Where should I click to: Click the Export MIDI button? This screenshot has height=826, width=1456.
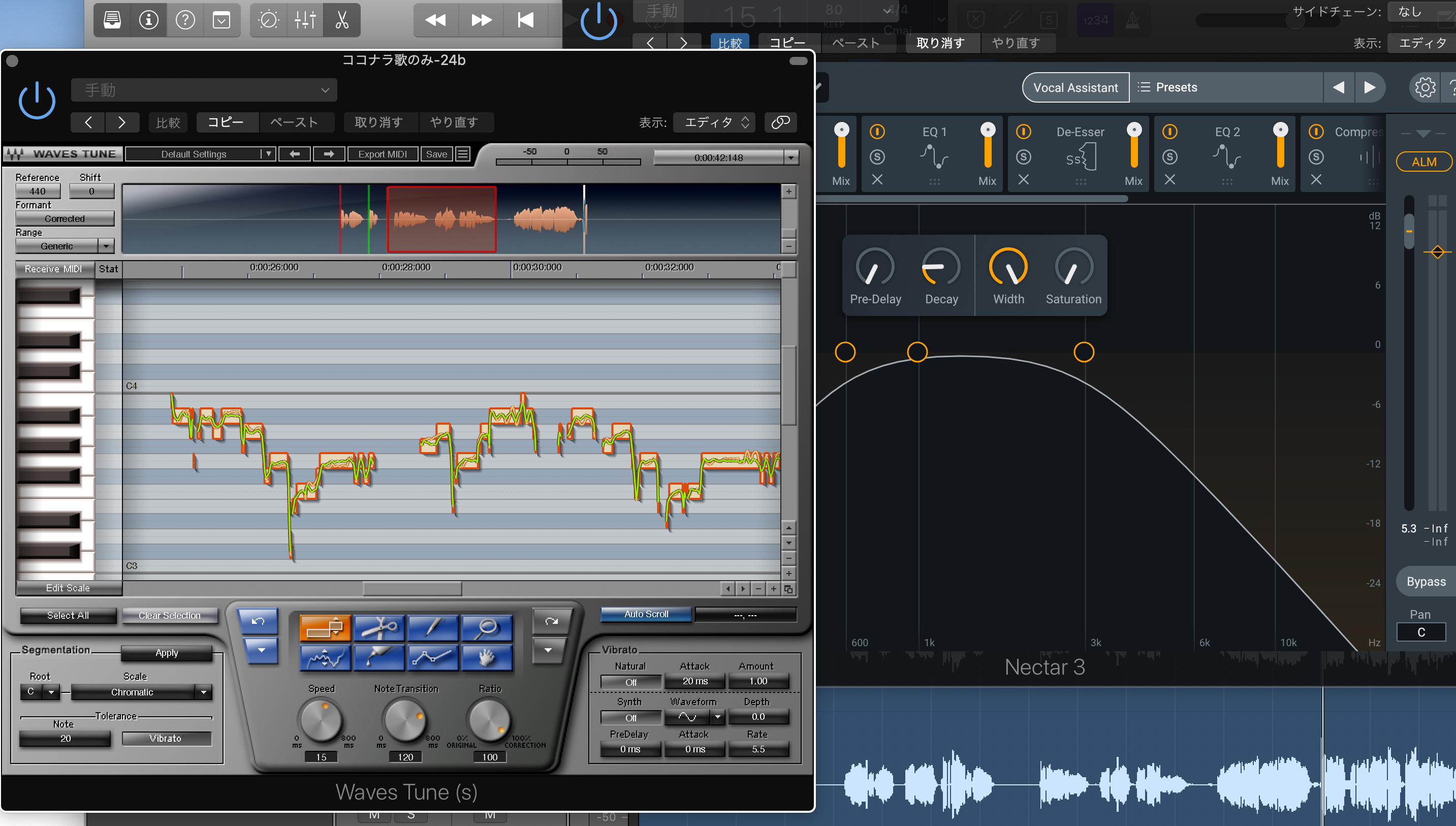[x=383, y=154]
